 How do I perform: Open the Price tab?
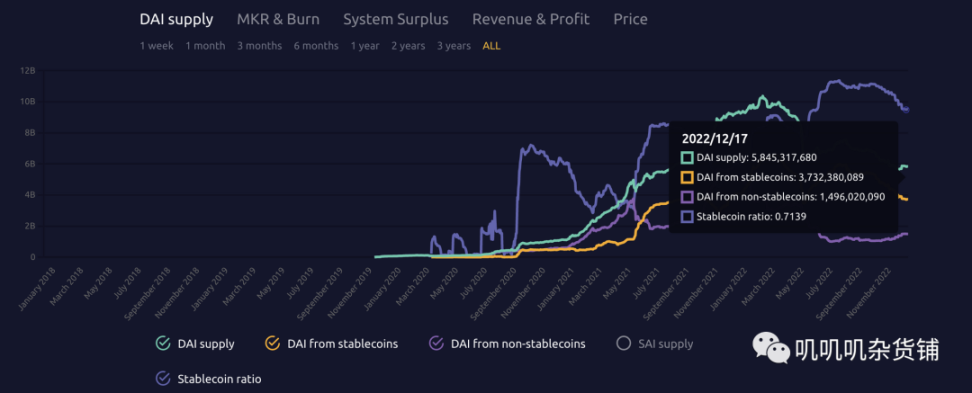click(630, 19)
